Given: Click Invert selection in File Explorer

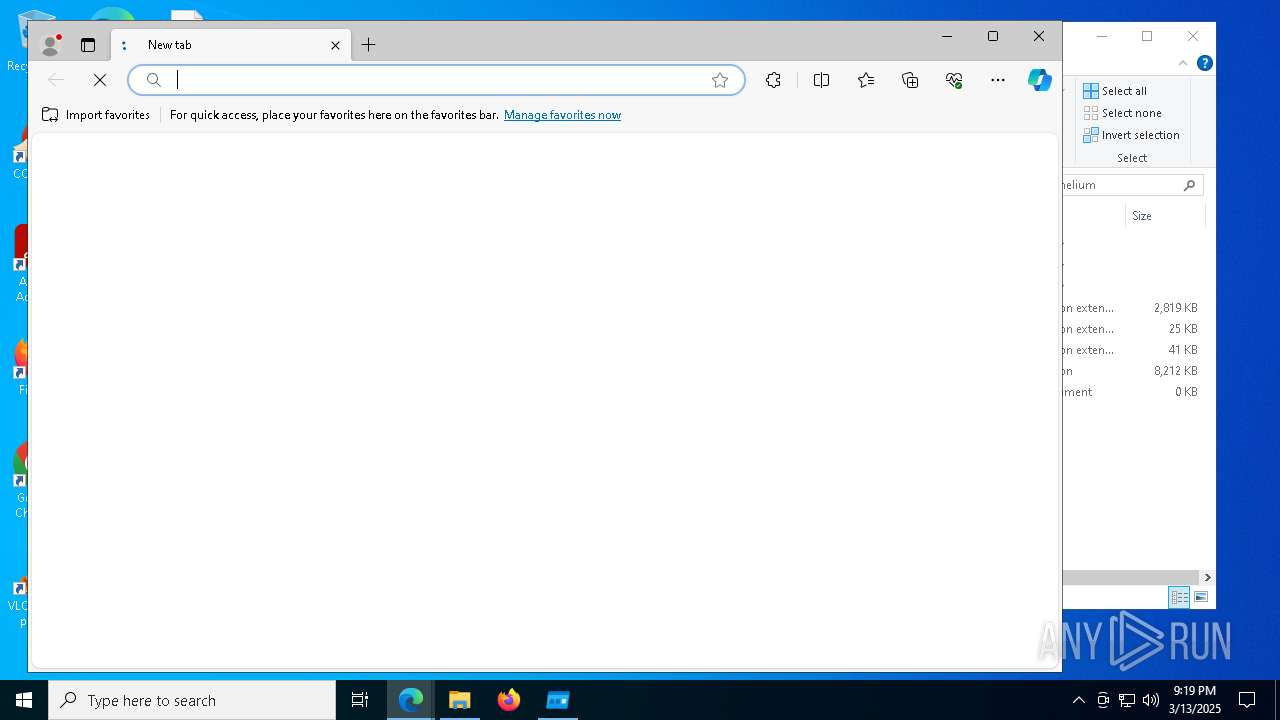Looking at the screenshot, I should click(x=1131, y=135).
